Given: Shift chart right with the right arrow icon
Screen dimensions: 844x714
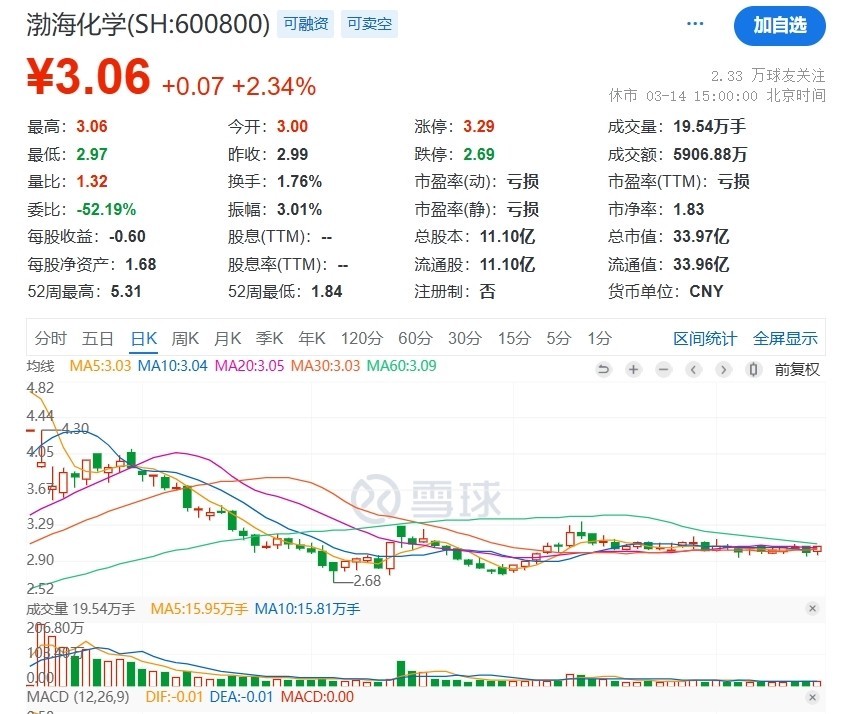Looking at the screenshot, I should pyautogui.click(x=724, y=369).
